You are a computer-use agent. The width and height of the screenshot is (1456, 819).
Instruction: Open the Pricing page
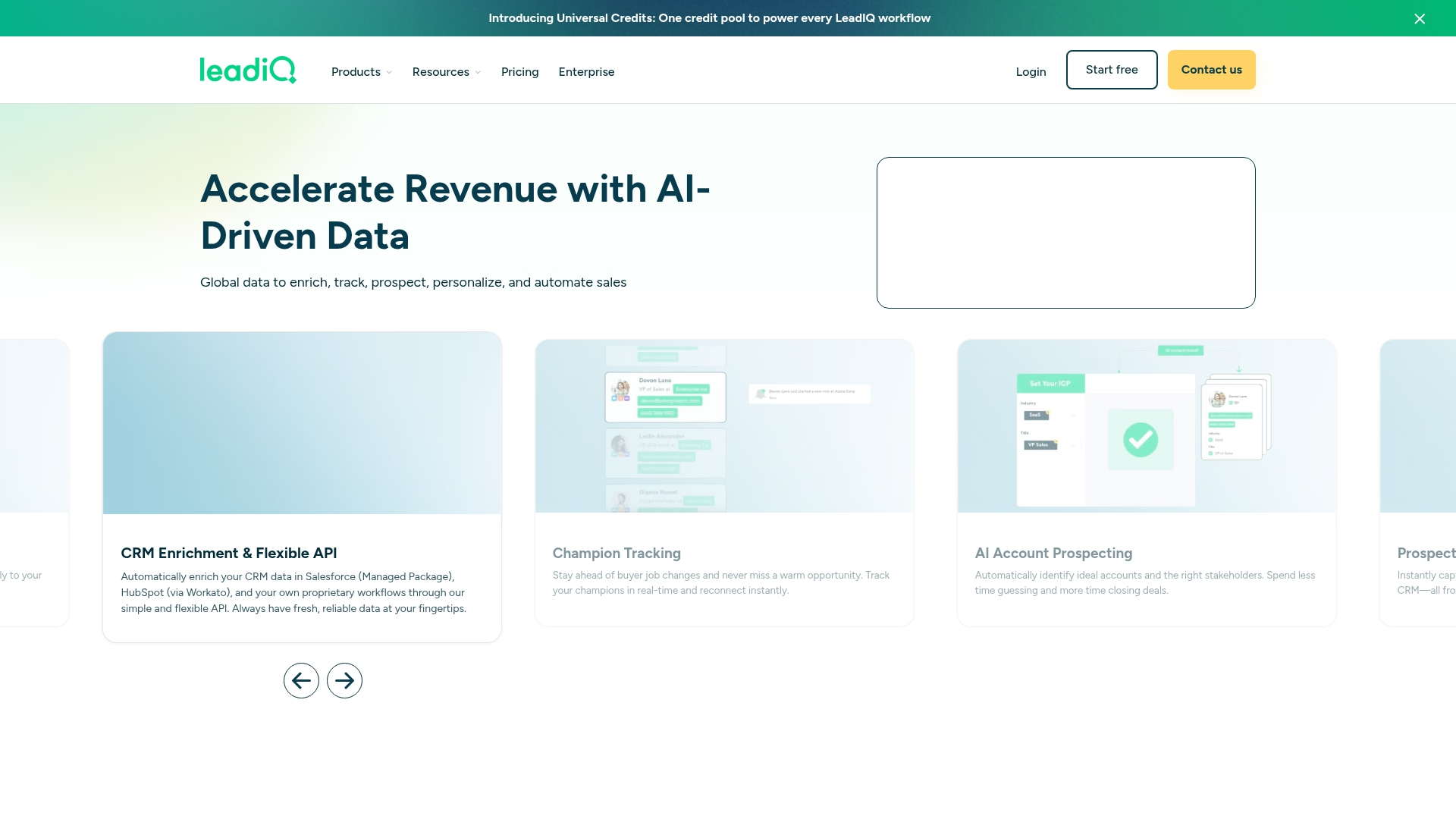click(519, 72)
